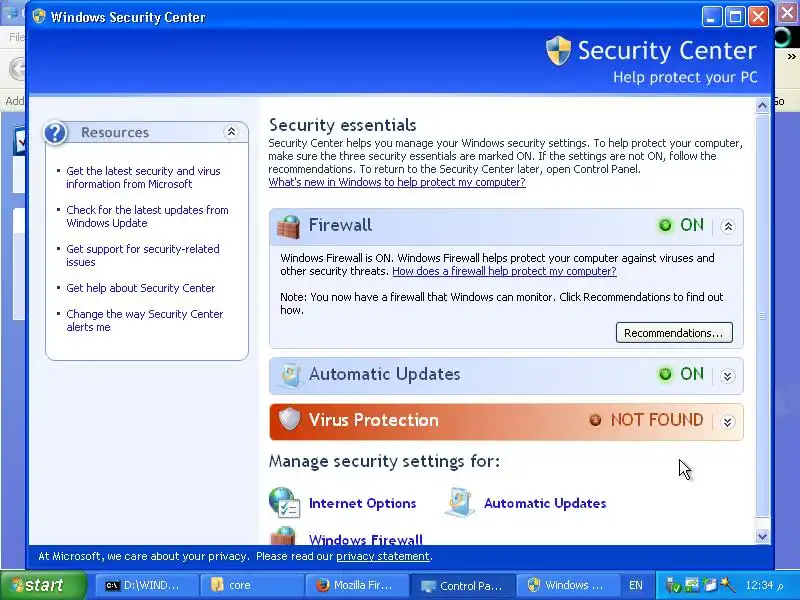This screenshot has height=600, width=800.
Task: Click the Recommendations button
Action: click(674, 333)
